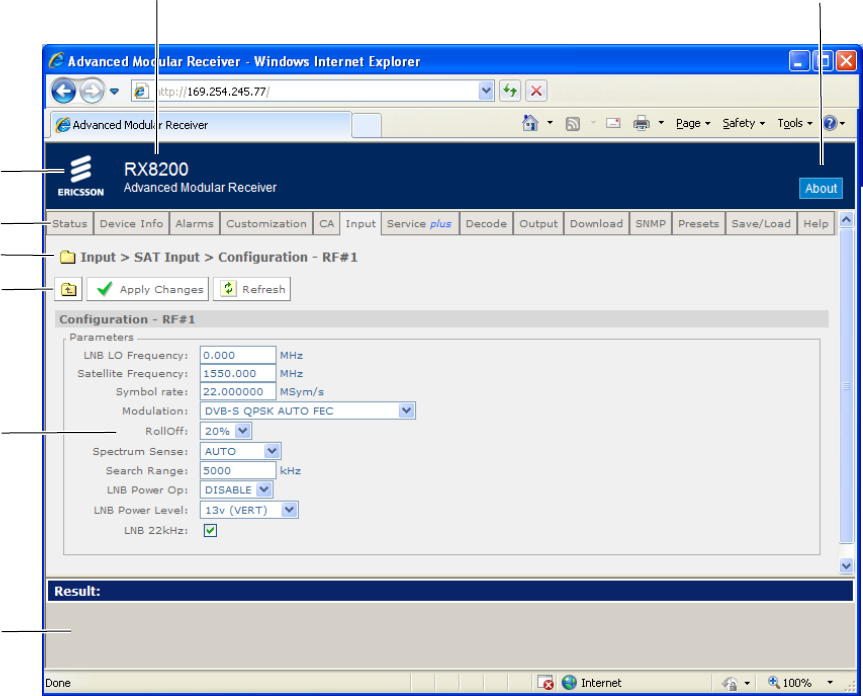
Task: Click the "Done" status bar text
Action: 58,683
